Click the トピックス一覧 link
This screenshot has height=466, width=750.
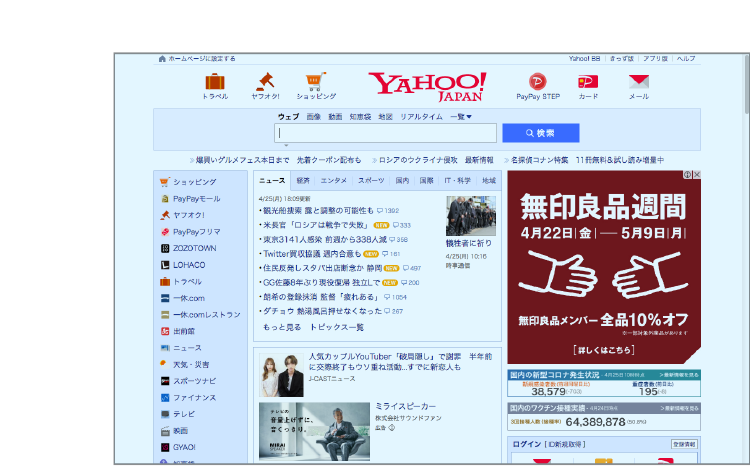(337, 327)
